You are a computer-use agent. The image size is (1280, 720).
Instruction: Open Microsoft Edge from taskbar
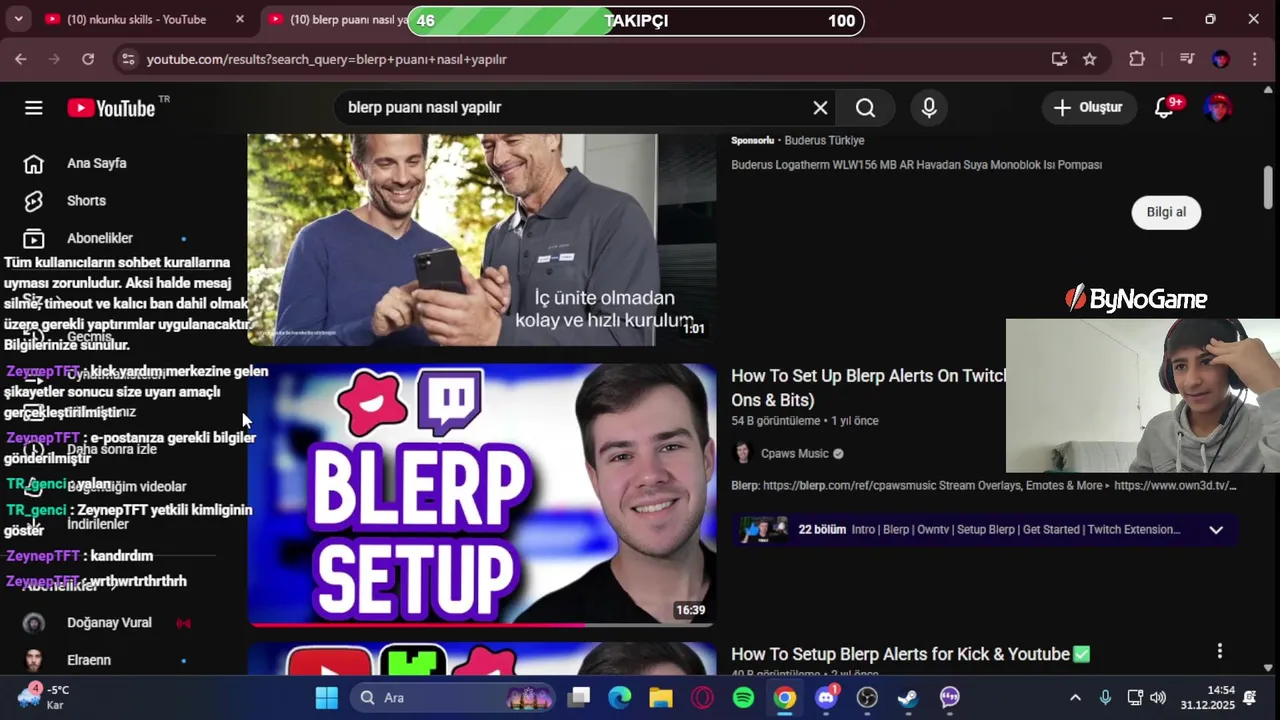click(x=620, y=697)
